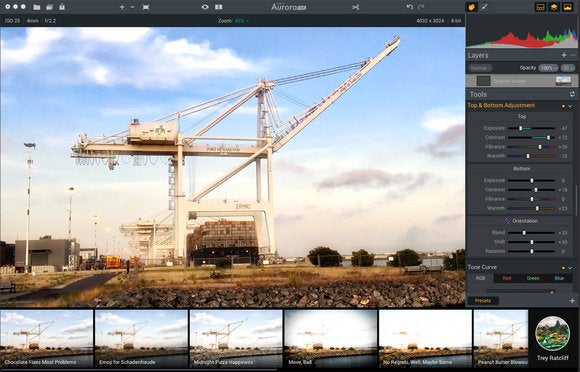Toggle the Top & Bottom Adjustment enable dot
Viewport: 580px width, 372px height.
pos(563,106)
